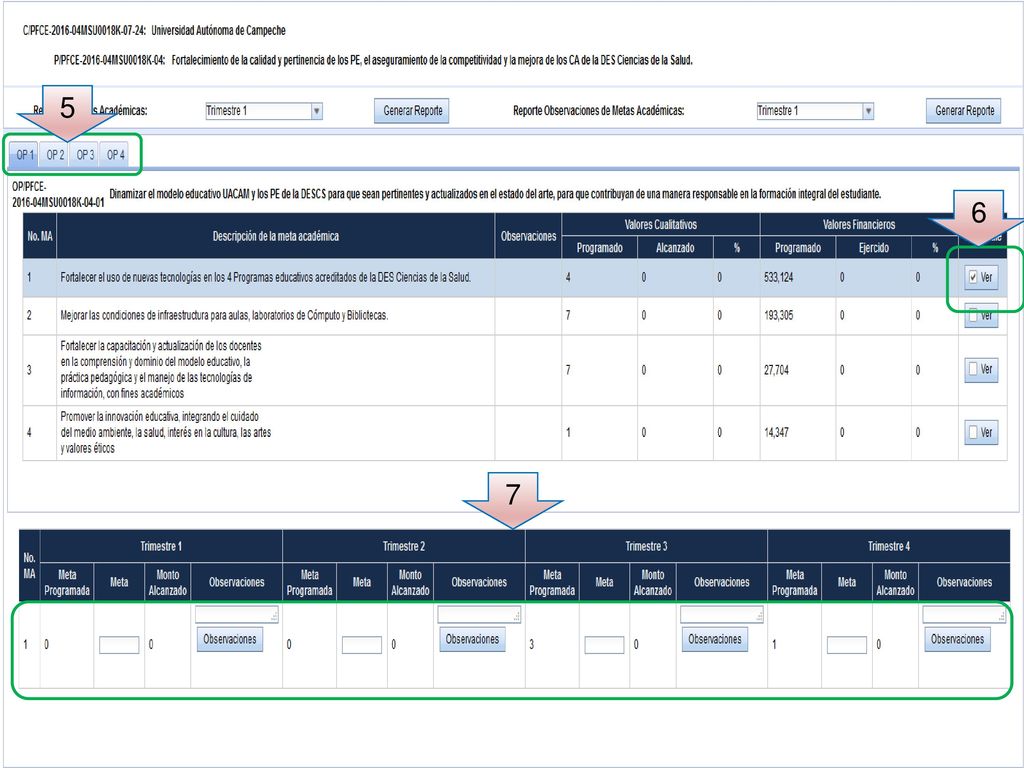Select the row text 'Fortalecer el uso de nuevas tecnologías'

(x=266, y=278)
